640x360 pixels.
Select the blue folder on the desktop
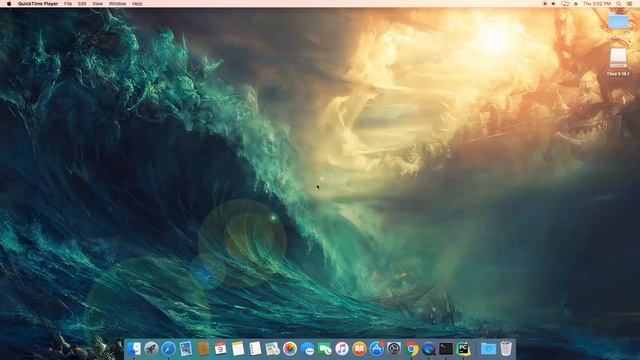[x=619, y=22]
